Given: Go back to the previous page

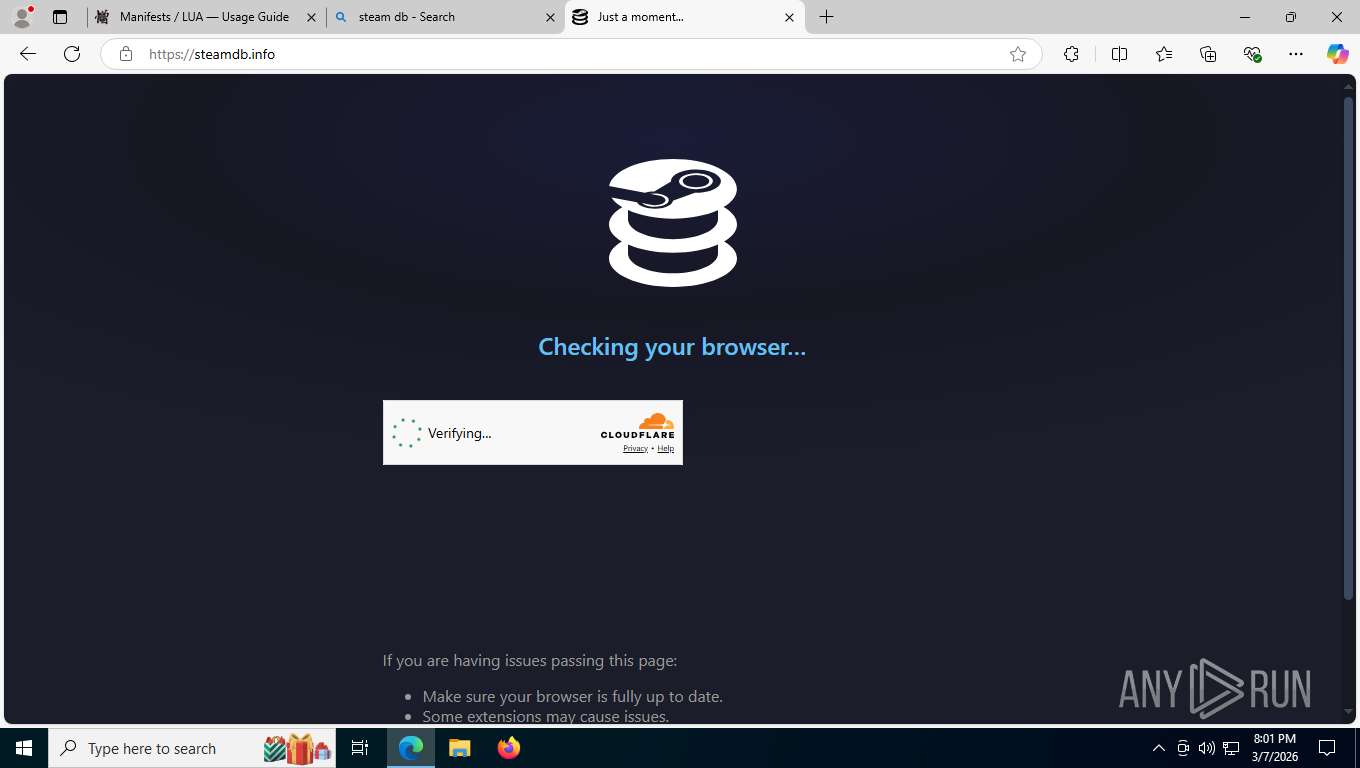Looking at the screenshot, I should (x=28, y=54).
